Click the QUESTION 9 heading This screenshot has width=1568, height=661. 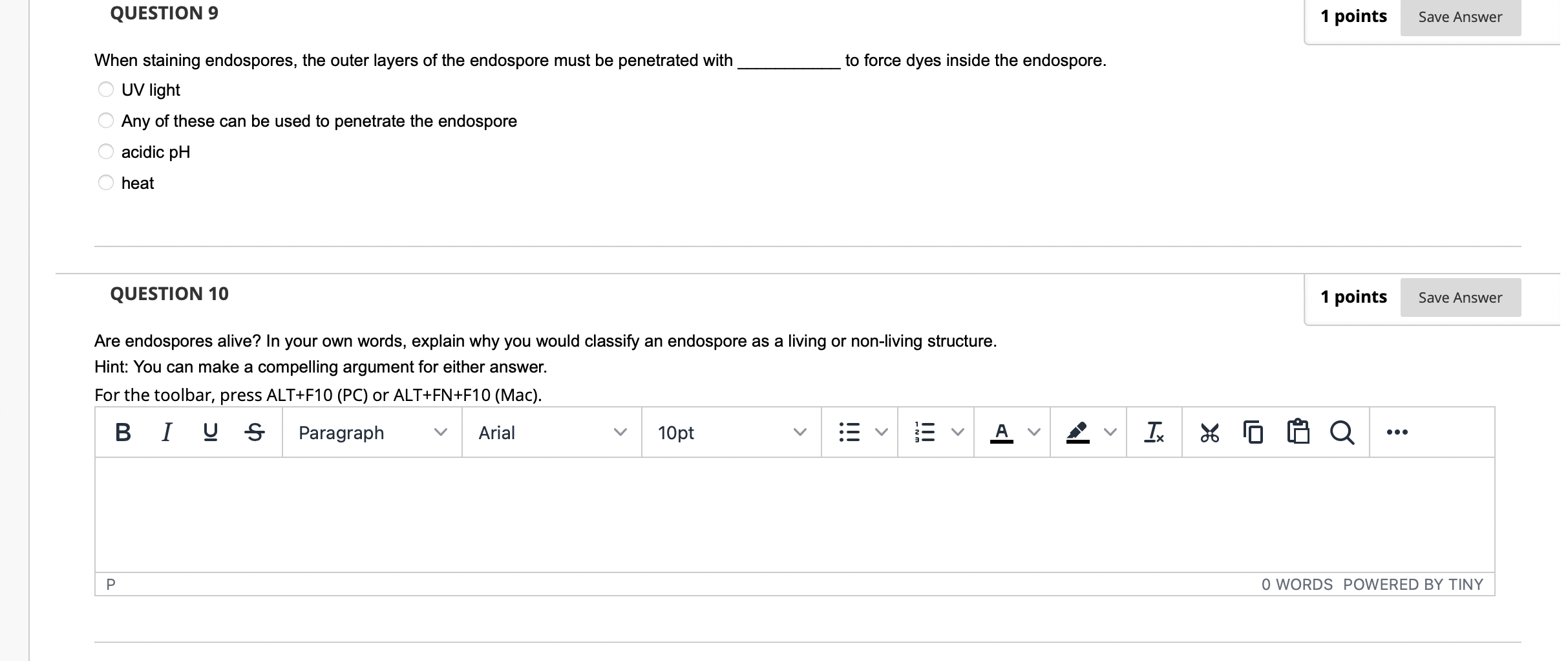164,14
